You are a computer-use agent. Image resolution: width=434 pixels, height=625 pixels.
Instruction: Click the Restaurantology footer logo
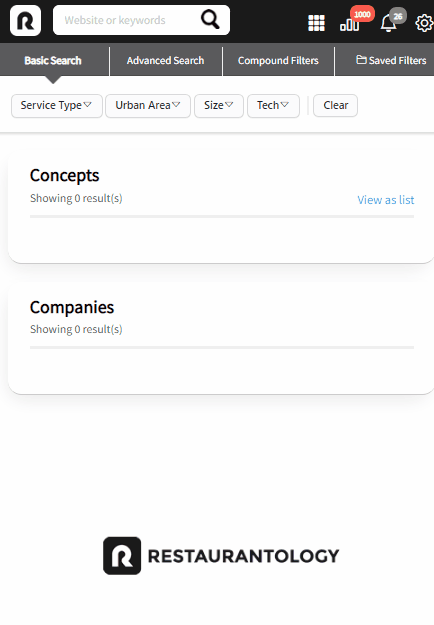coord(221,556)
